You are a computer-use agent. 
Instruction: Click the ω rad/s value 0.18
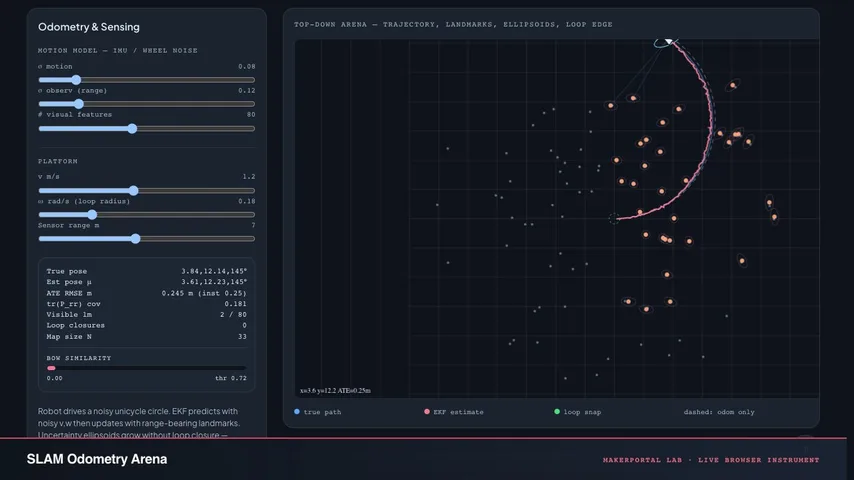point(247,201)
